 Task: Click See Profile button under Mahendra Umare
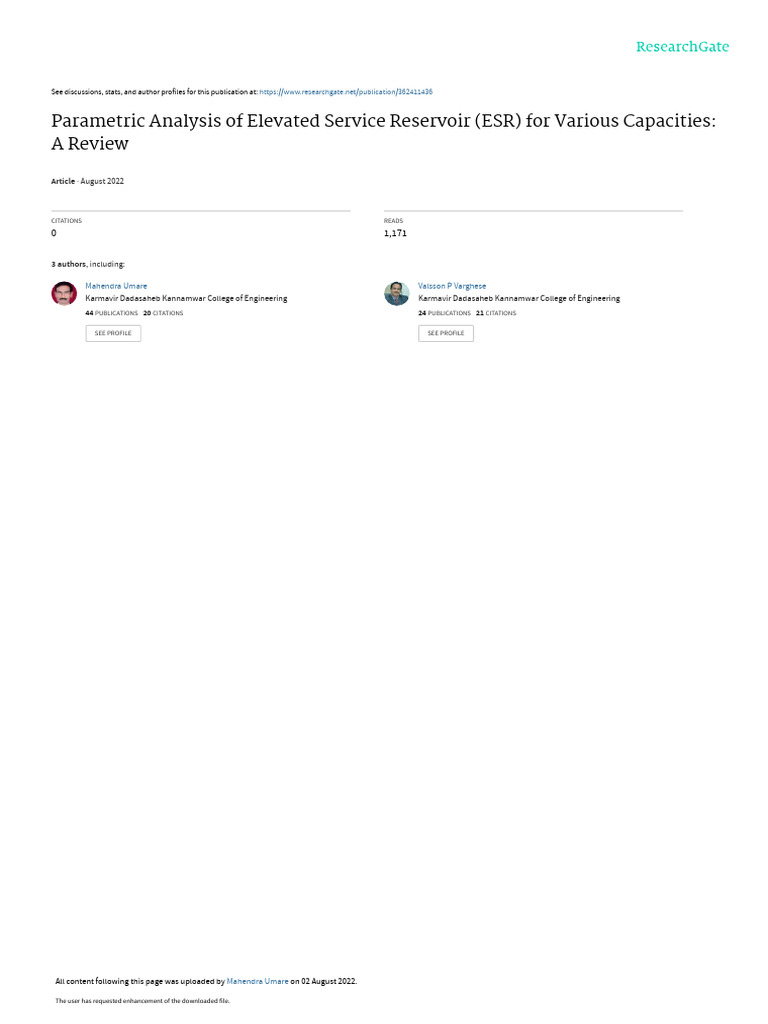pos(113,333)
